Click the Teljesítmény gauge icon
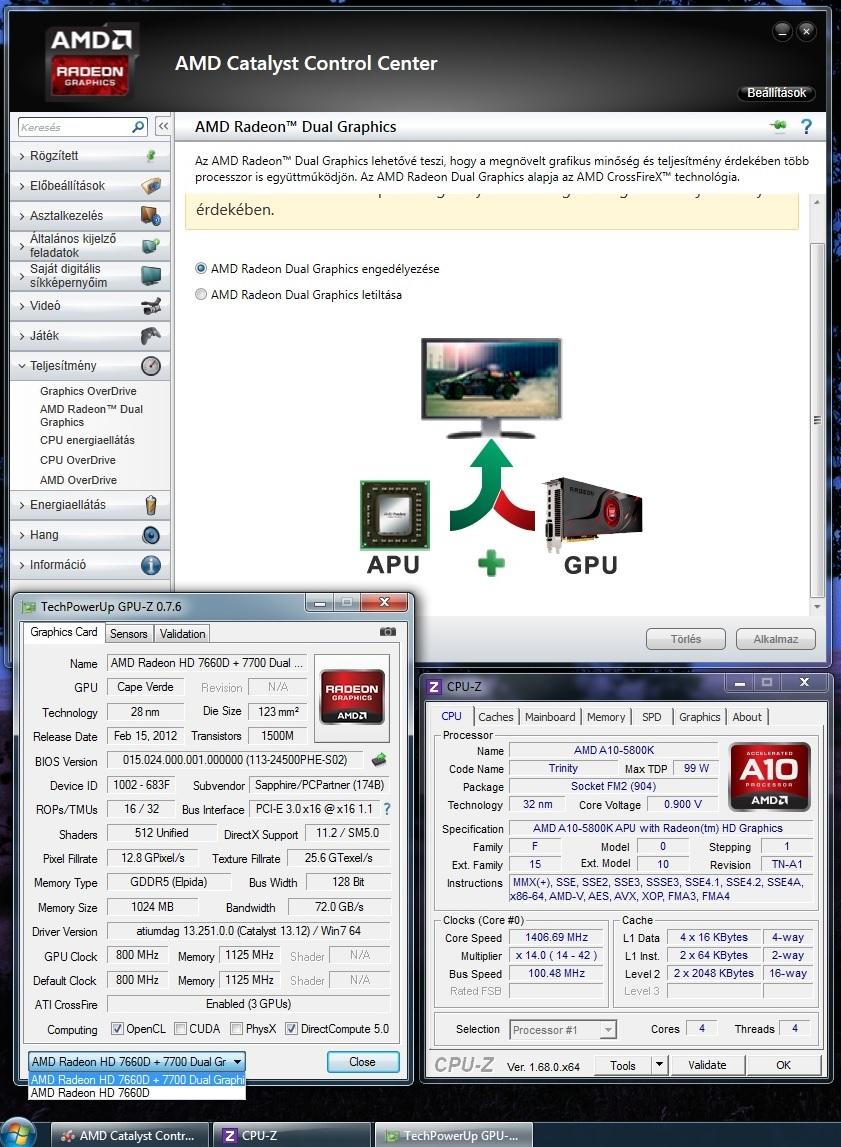The image size is (841, 1147). (x=151, y=366)
